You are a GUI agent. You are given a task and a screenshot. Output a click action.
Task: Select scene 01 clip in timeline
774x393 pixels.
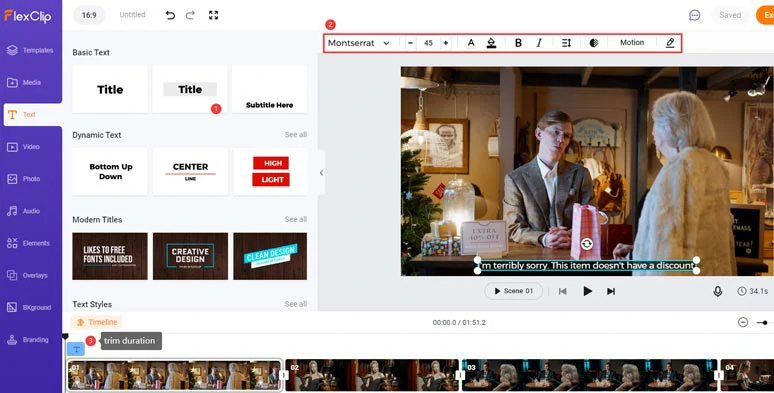click(174, 375)
